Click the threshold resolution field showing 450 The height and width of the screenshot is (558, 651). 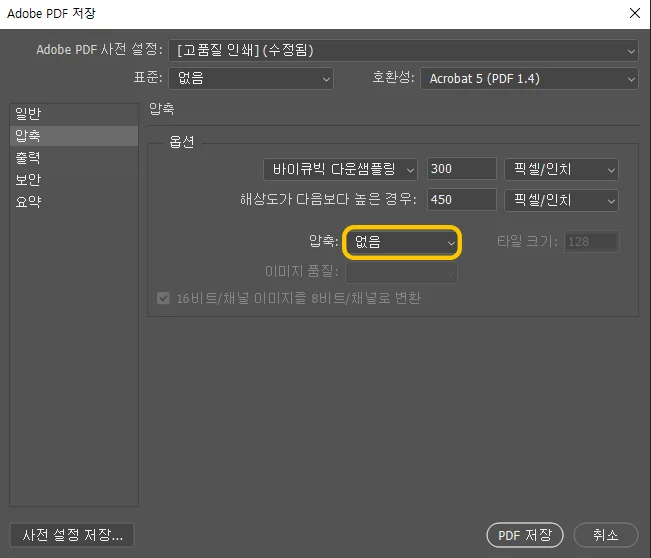[462, 200]
